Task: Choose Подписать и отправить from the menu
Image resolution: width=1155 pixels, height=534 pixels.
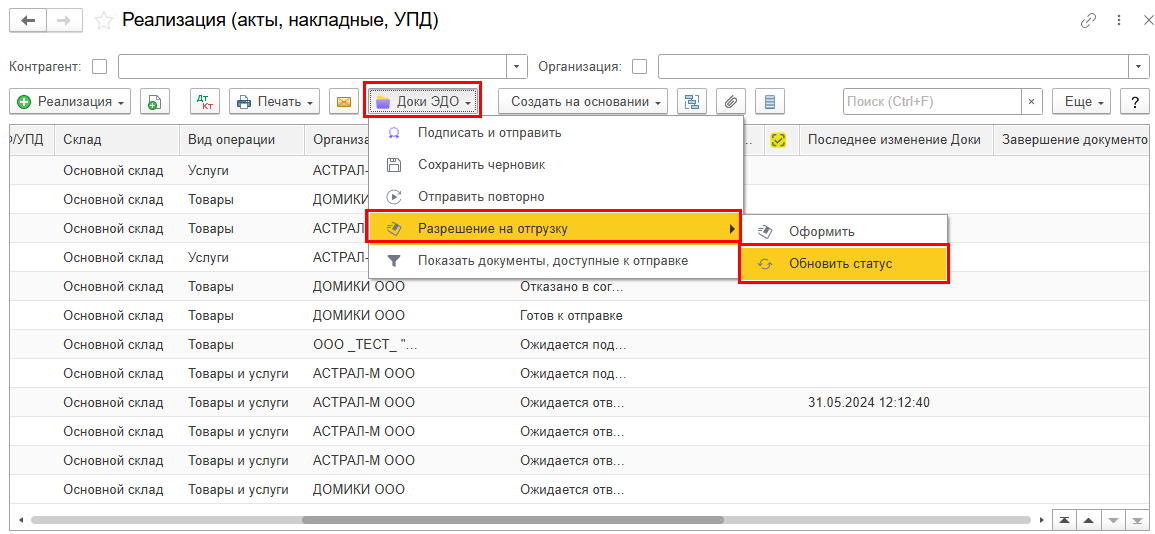Action: pyautogui.click(x=489, y=133)
